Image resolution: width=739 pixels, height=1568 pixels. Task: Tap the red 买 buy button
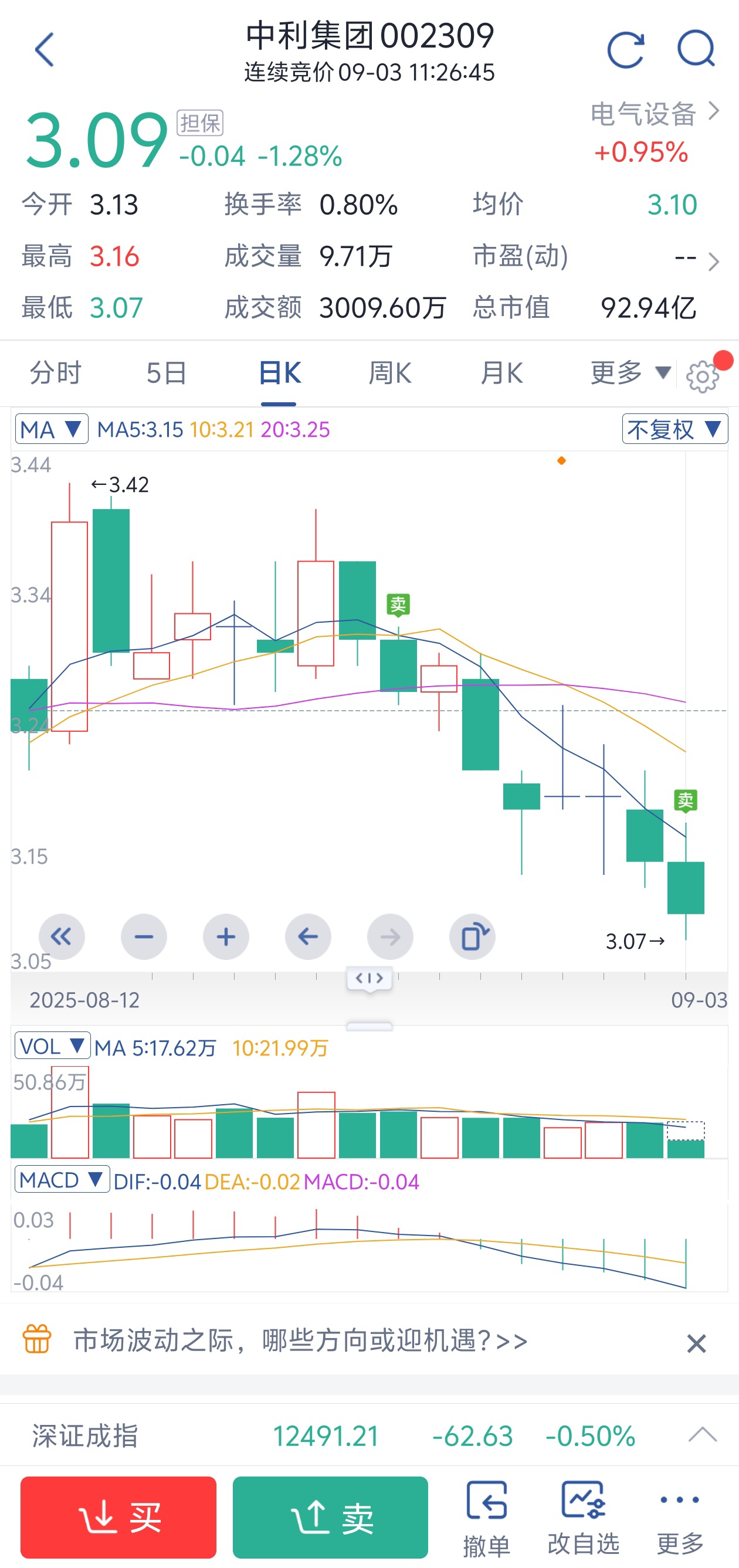coord(118,1517)
